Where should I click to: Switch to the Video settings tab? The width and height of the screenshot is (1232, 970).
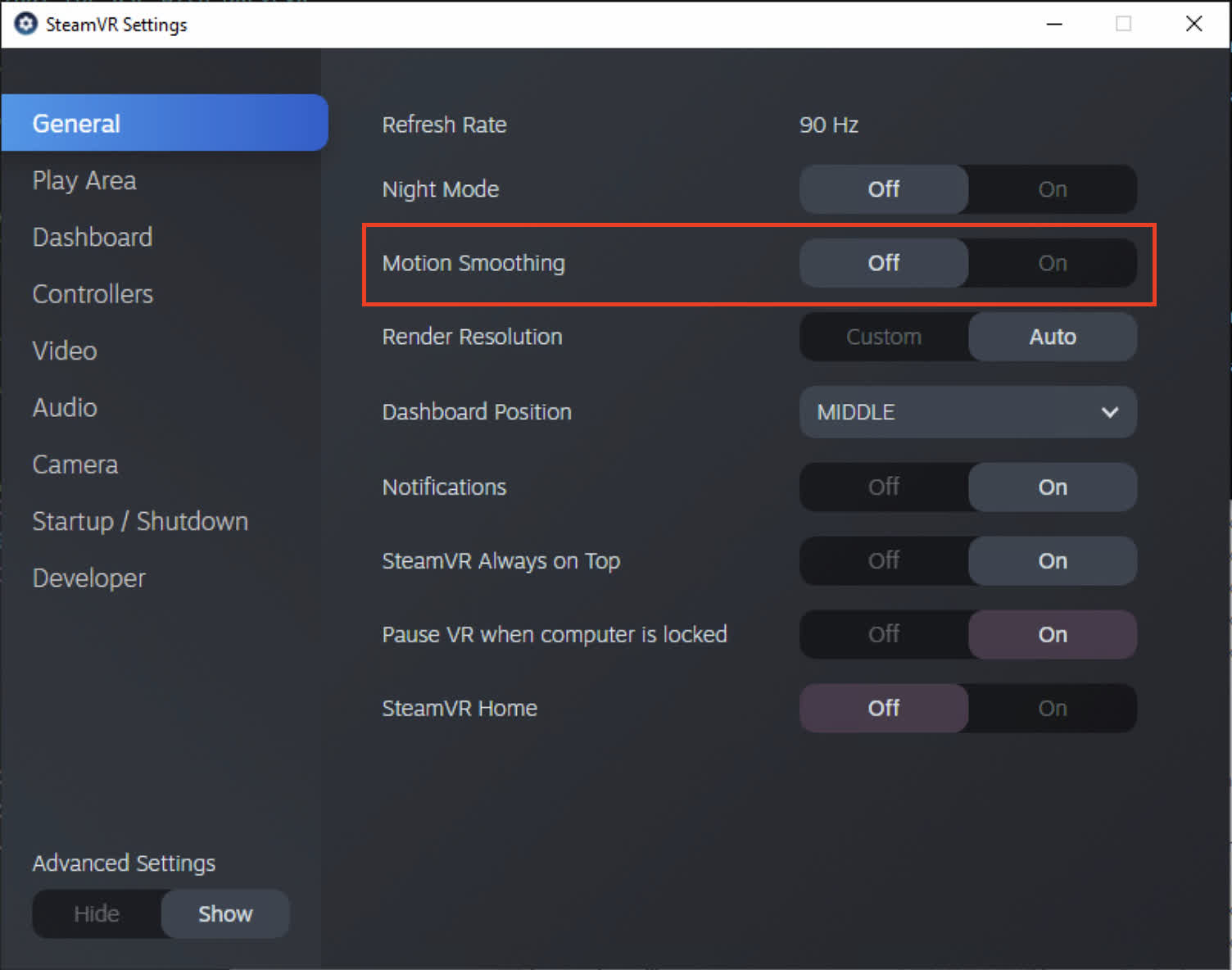tap(65, 351)
